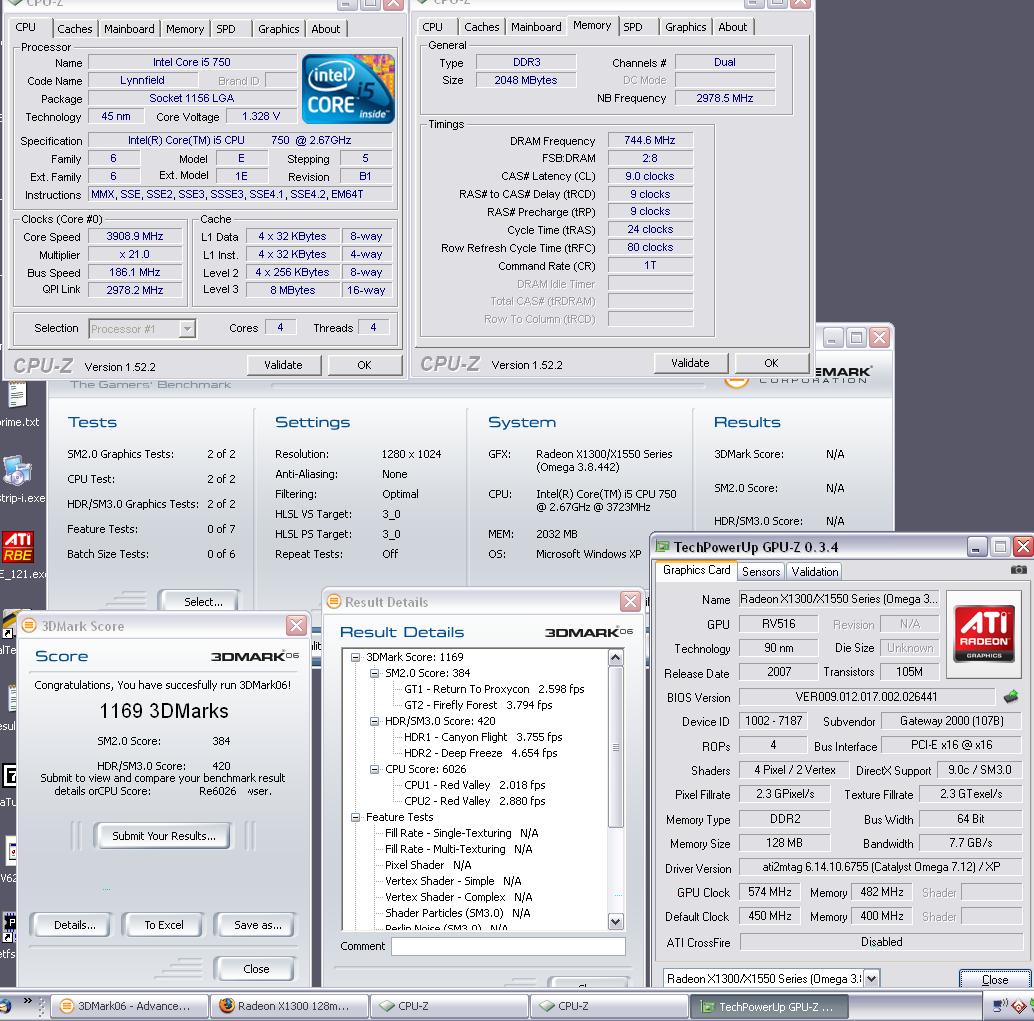Select Vertex Shader - Complex row
The width and height of the screenshot is (1034, 1021).
point(458,897)
